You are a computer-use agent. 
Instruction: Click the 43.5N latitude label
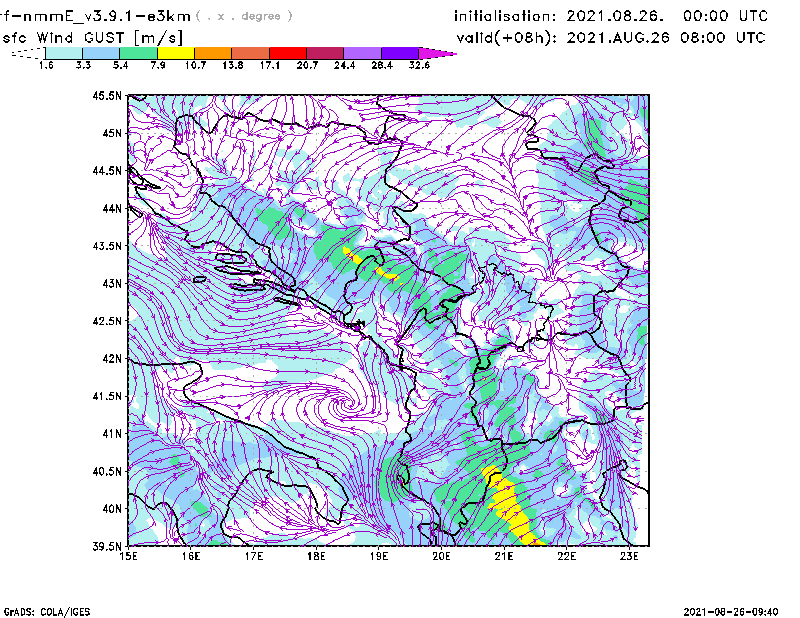[107, 246]
